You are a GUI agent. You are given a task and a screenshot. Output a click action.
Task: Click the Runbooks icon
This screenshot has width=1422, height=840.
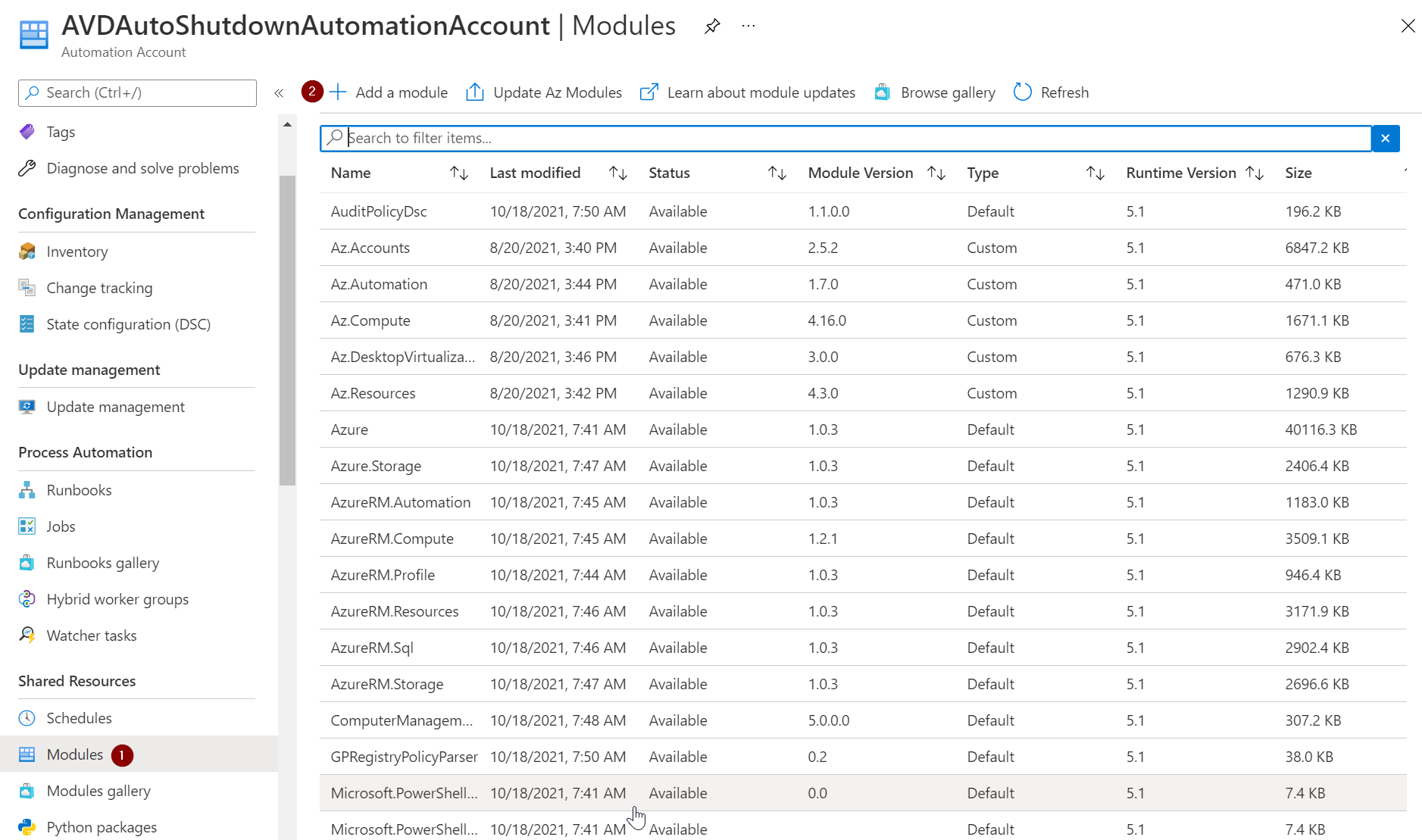point(27,490)
